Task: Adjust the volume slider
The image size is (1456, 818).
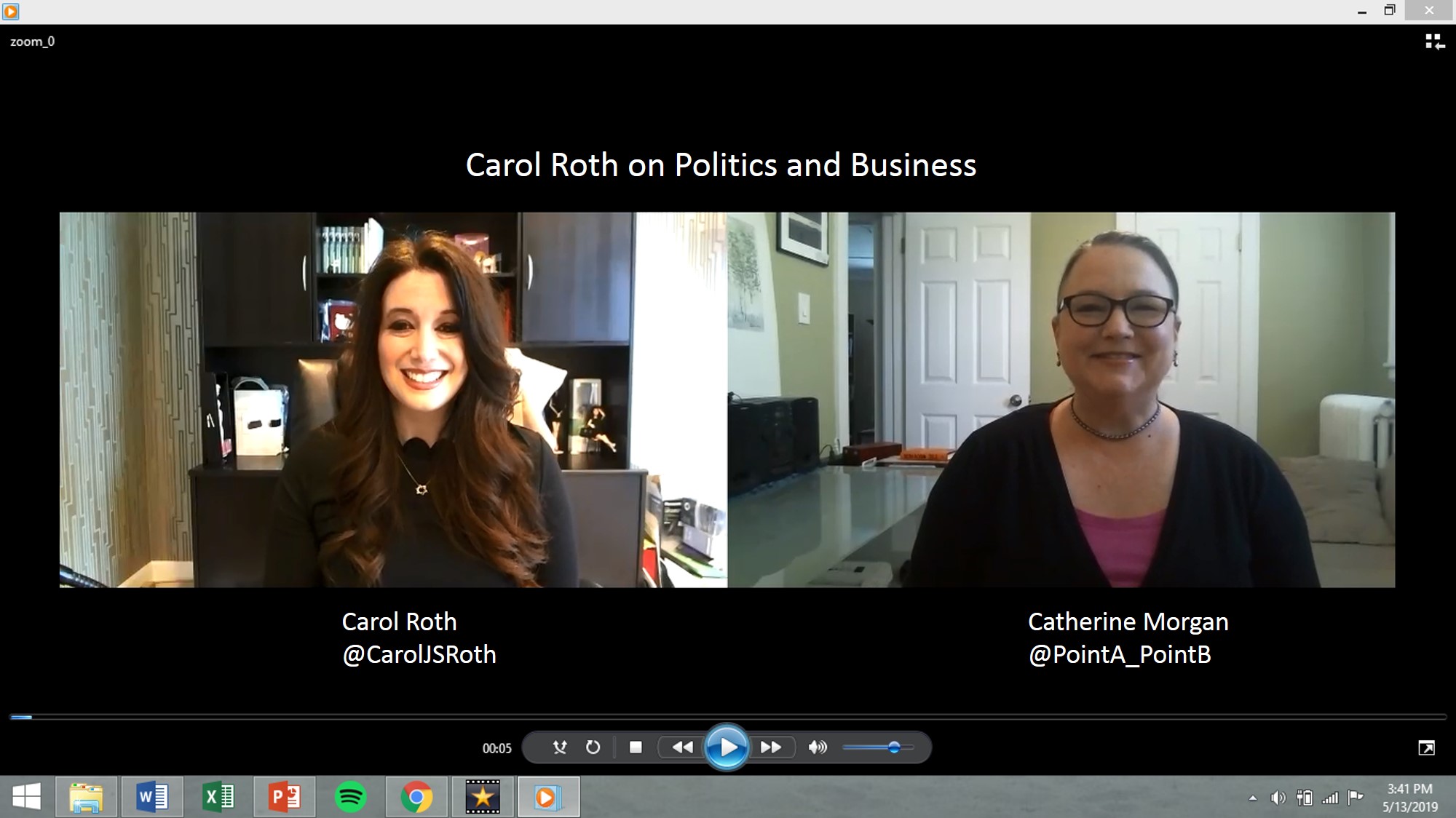Action: pos(894,747)
